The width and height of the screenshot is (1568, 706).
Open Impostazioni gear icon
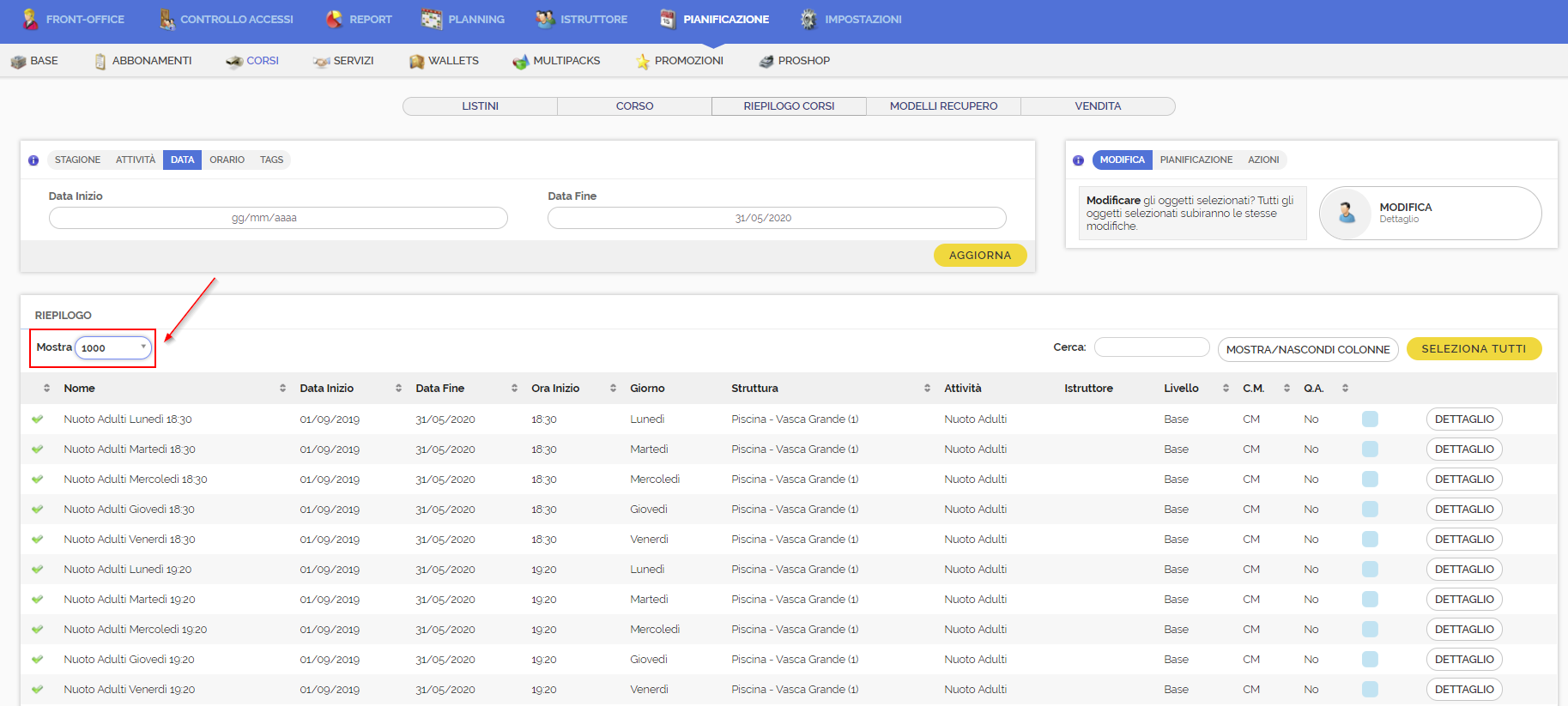tap(808, 19)
